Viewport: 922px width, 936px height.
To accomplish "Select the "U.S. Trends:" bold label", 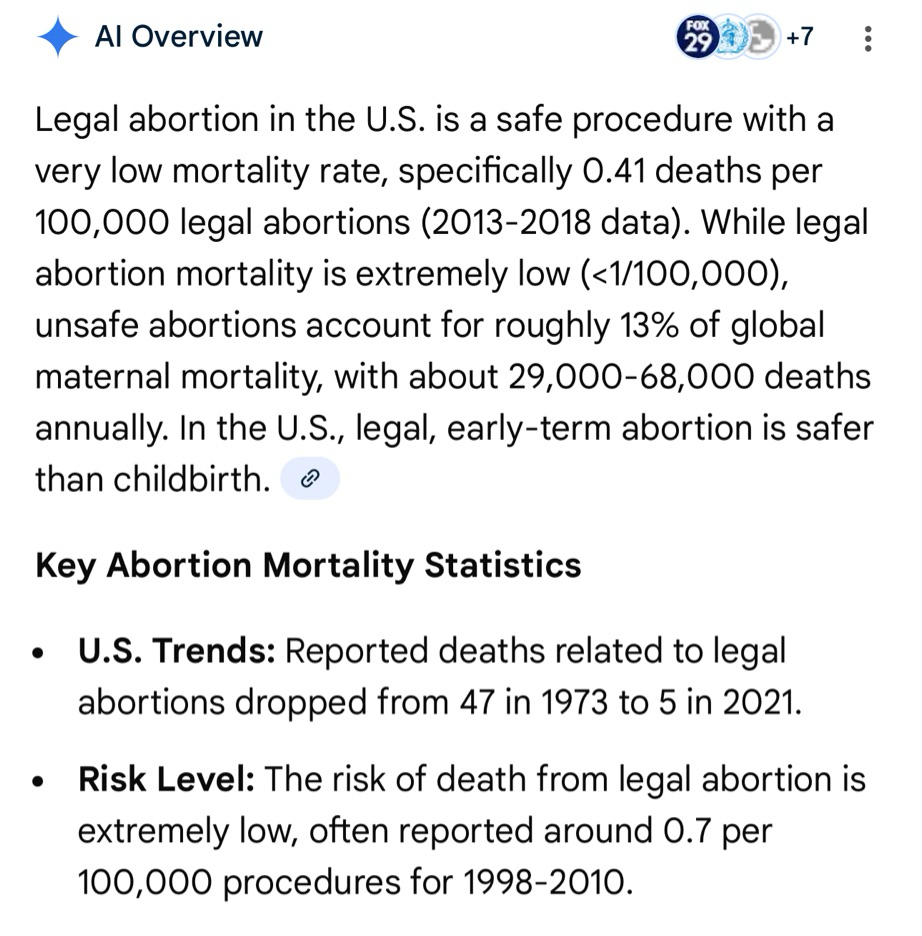I will (177, 652).
